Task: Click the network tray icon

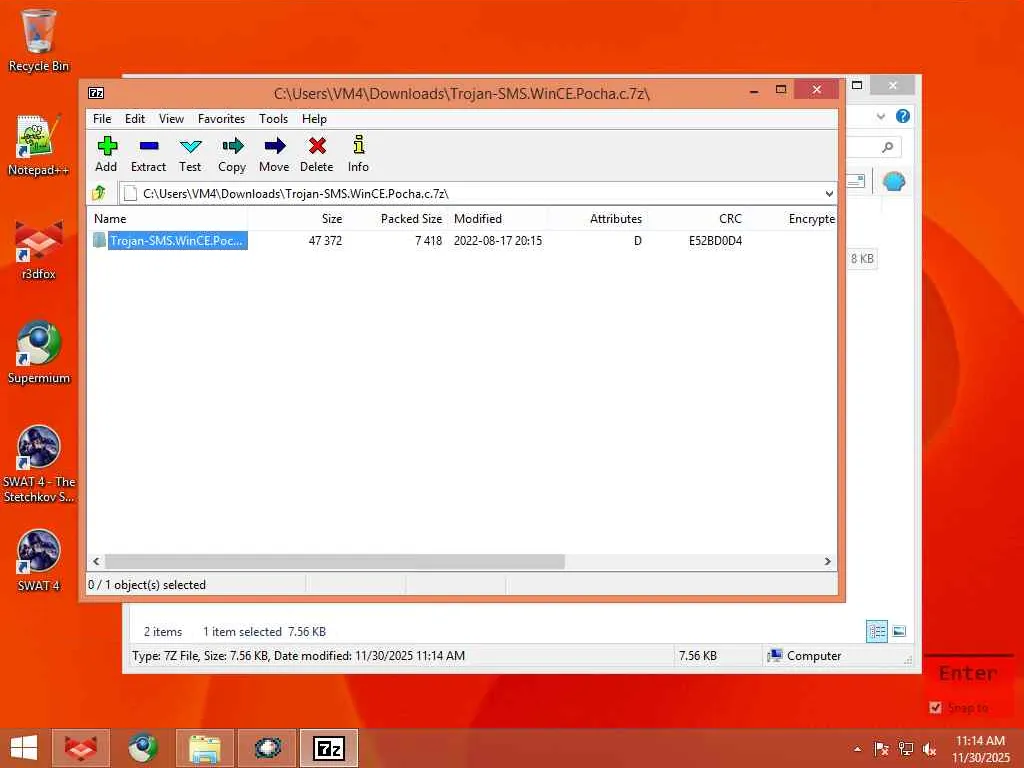Action: click(x=906, y=750)
